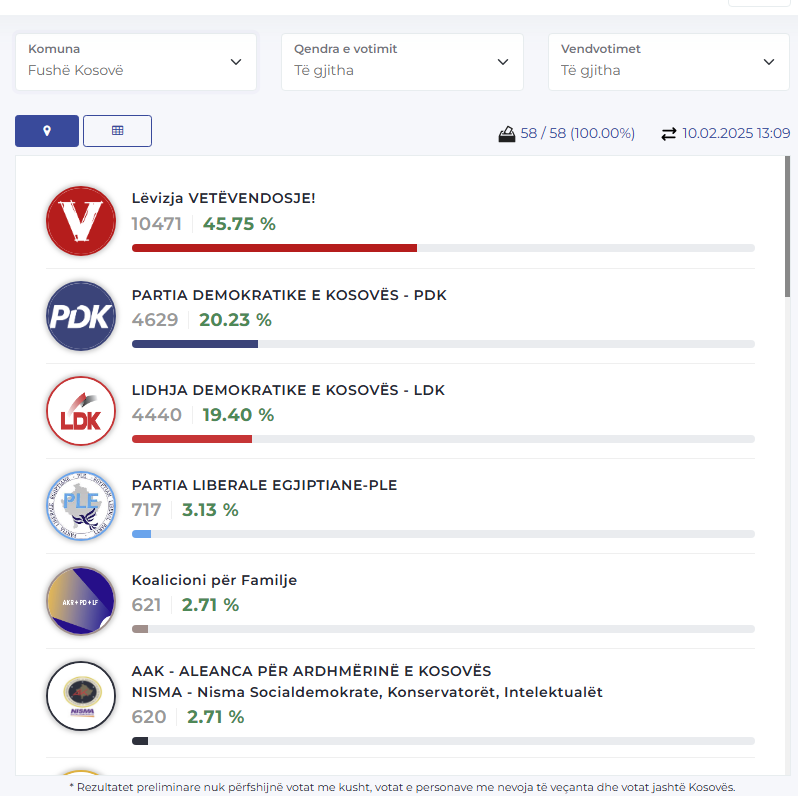
Task: Click the Lëvizja VETËVENDOSJE party logo
Action: point(81,221)
